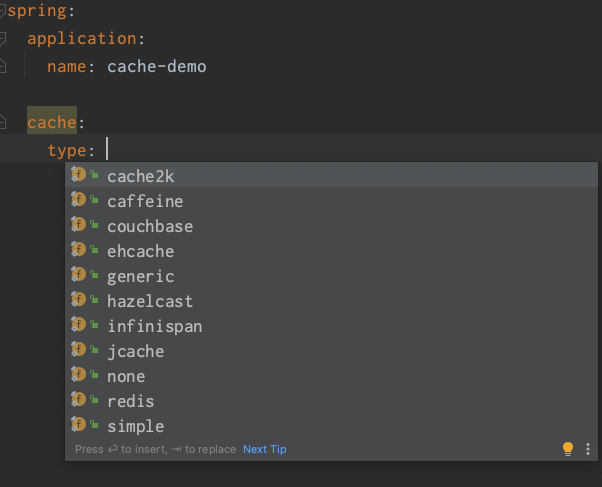Image resolution: width=602 pixels, height=487 pixels.
Task: Click the green lock icon next to cache2k
Action: tap(94, 175)
